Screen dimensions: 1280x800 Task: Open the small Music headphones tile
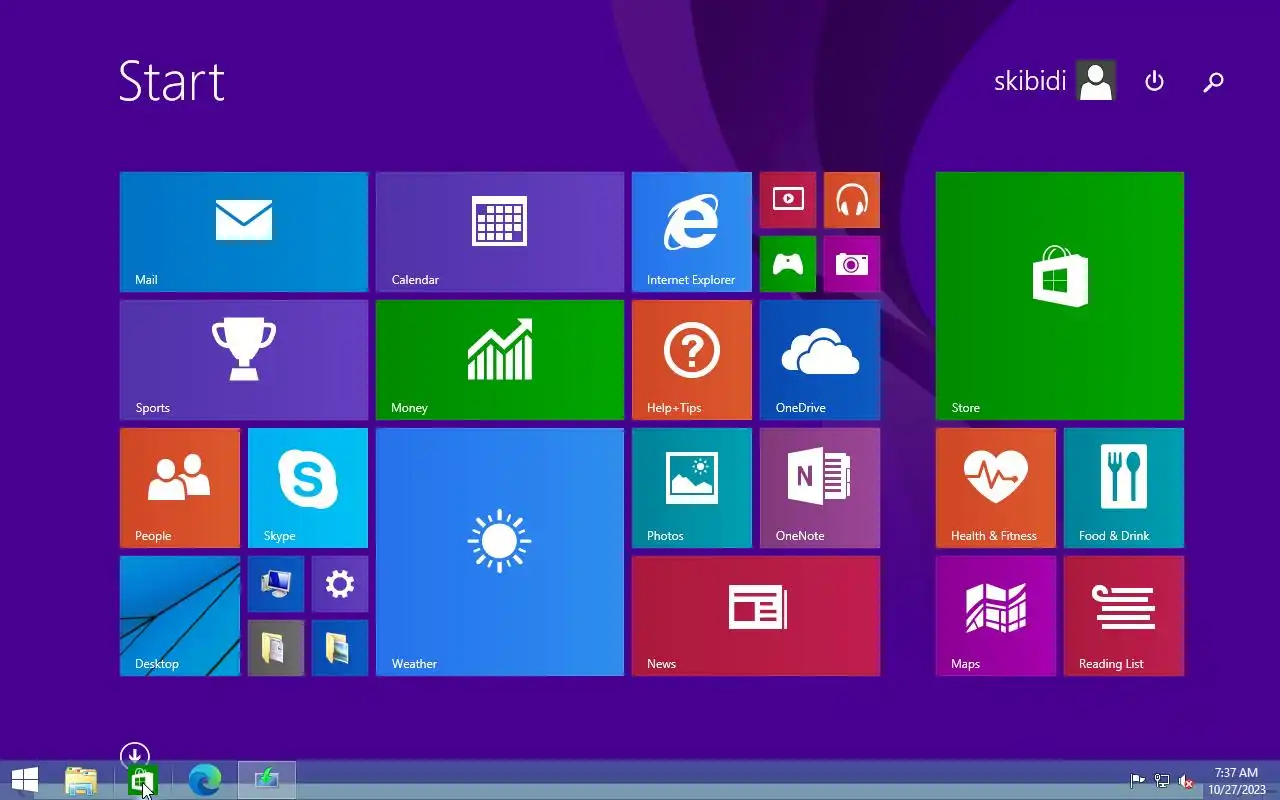pos(852,200)
